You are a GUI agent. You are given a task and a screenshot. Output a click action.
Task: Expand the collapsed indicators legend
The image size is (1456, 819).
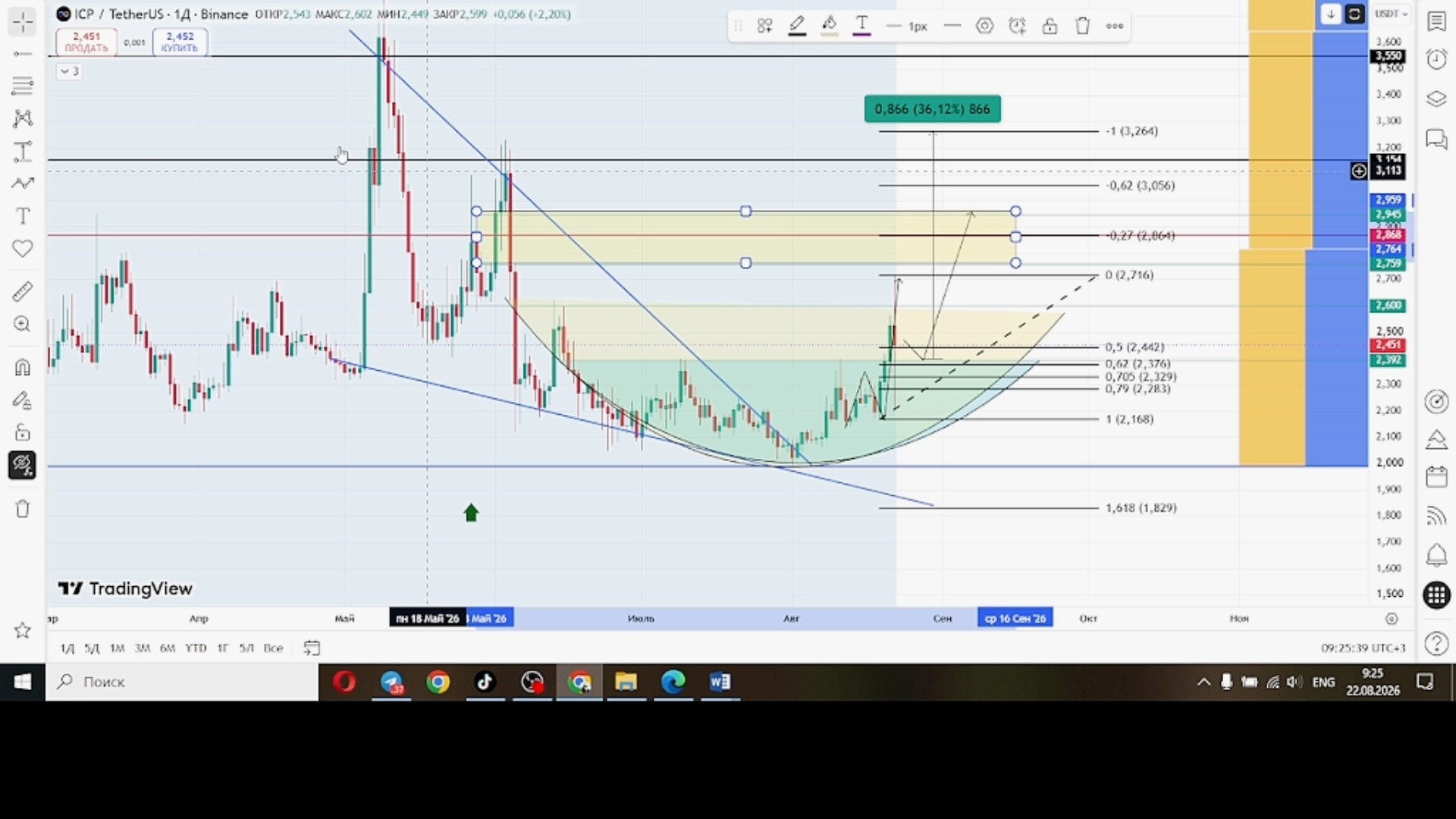pos(69,71)
